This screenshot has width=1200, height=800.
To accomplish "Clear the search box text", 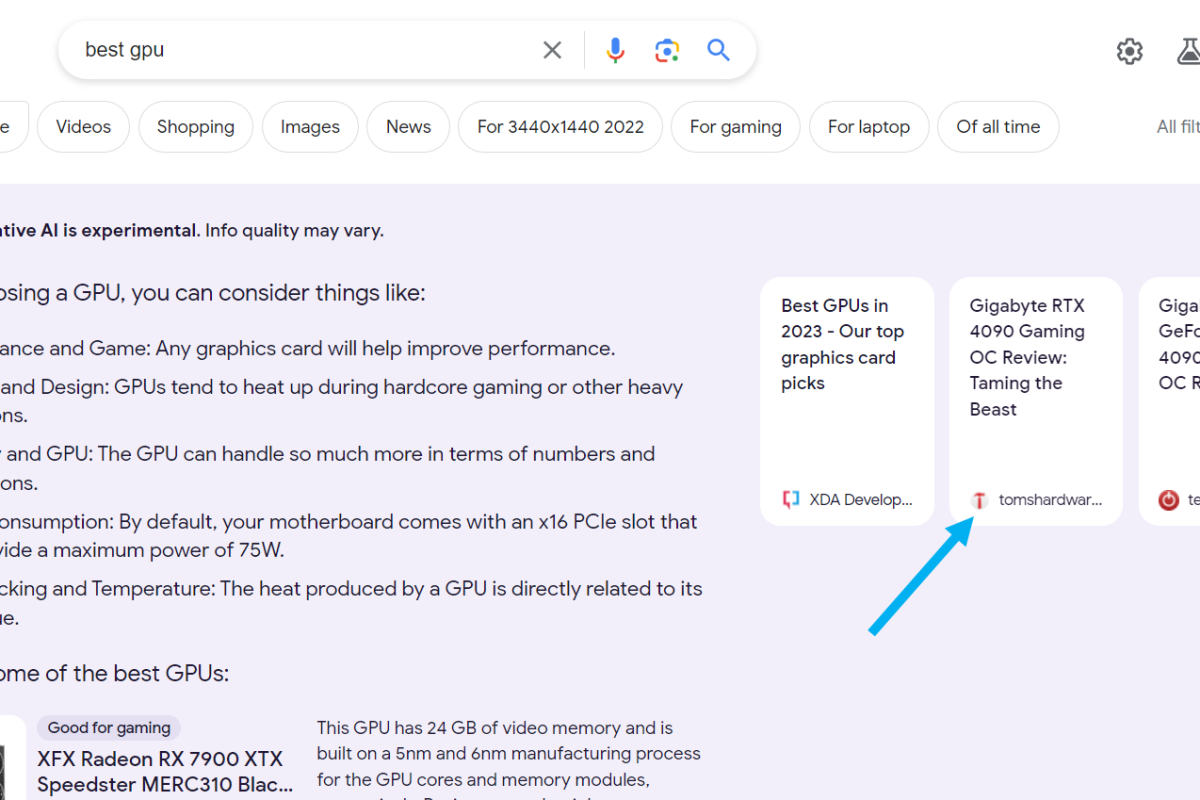I will click(x=552, y=50).
